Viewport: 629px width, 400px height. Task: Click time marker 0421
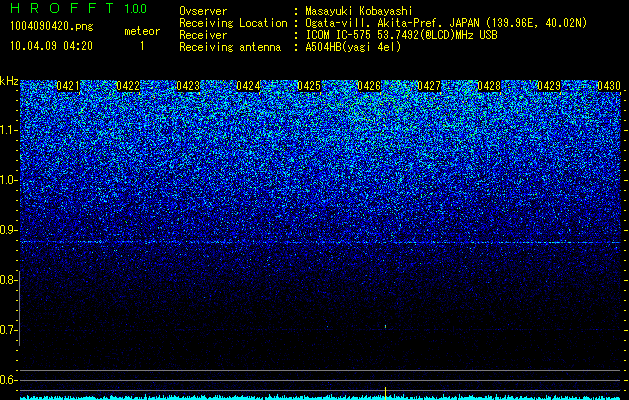pyautogui.click(x=68, y=86)
